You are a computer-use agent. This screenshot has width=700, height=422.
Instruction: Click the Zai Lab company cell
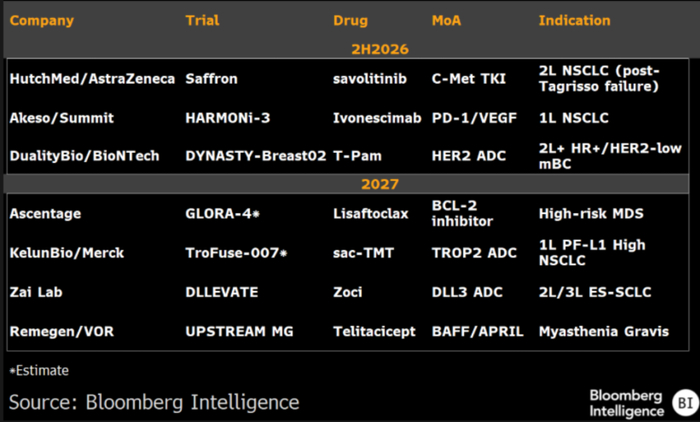point(36,292)
